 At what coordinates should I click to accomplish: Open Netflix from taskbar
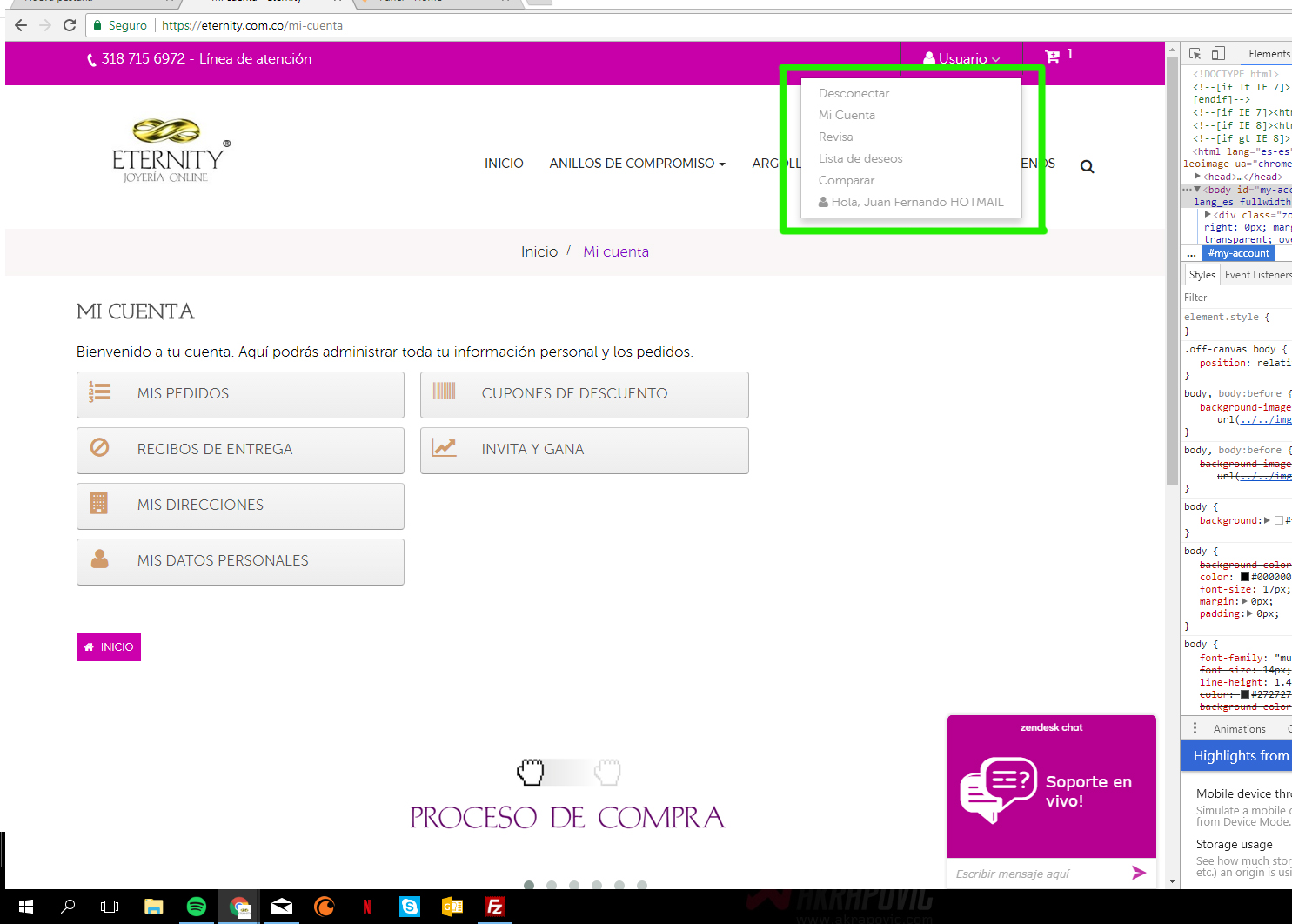366,907
